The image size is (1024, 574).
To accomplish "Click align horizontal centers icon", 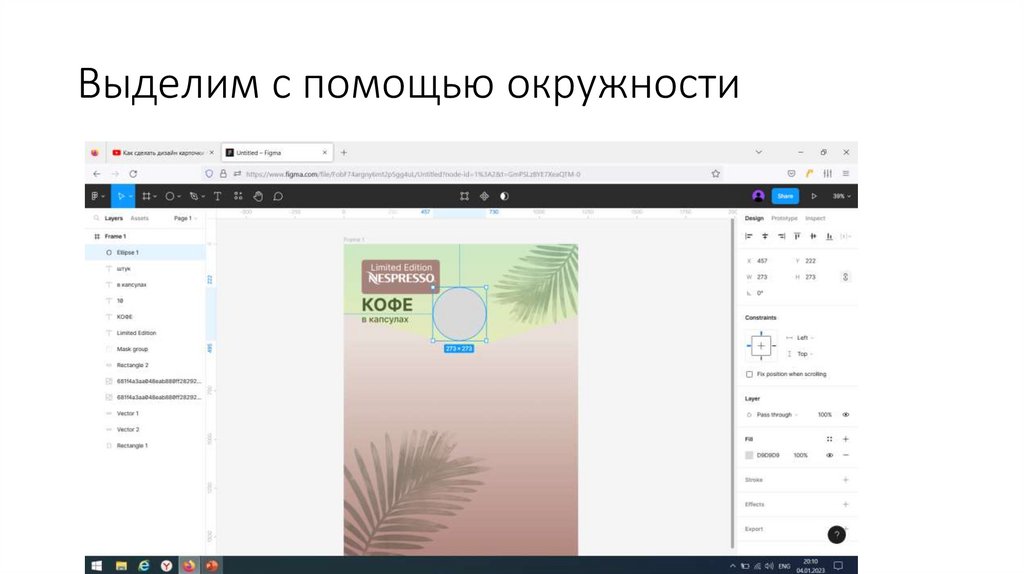I will coord(765,236).
